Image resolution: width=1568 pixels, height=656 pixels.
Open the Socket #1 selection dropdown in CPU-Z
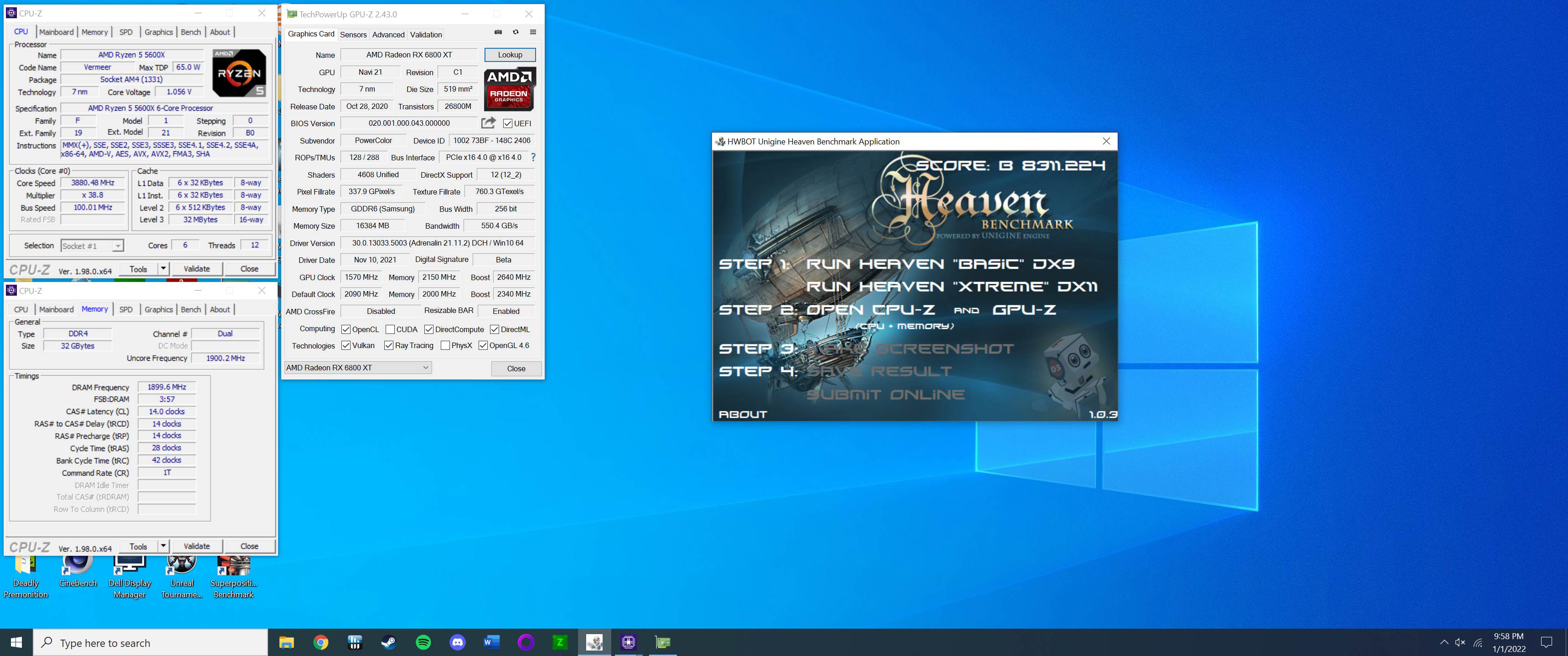pyautogui.click(x=93, y=246)
